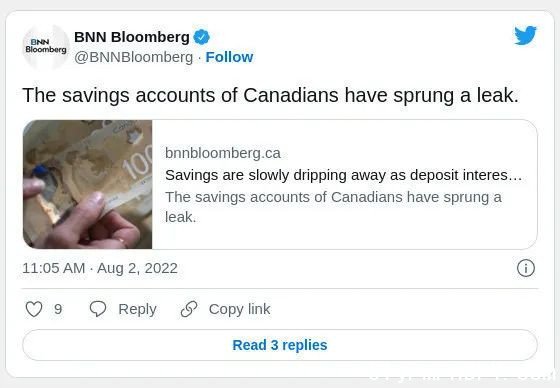This screenshot has width=560, height=388.
Task: Follow the BNN Bloomberg account
Action: click(229, 57)
